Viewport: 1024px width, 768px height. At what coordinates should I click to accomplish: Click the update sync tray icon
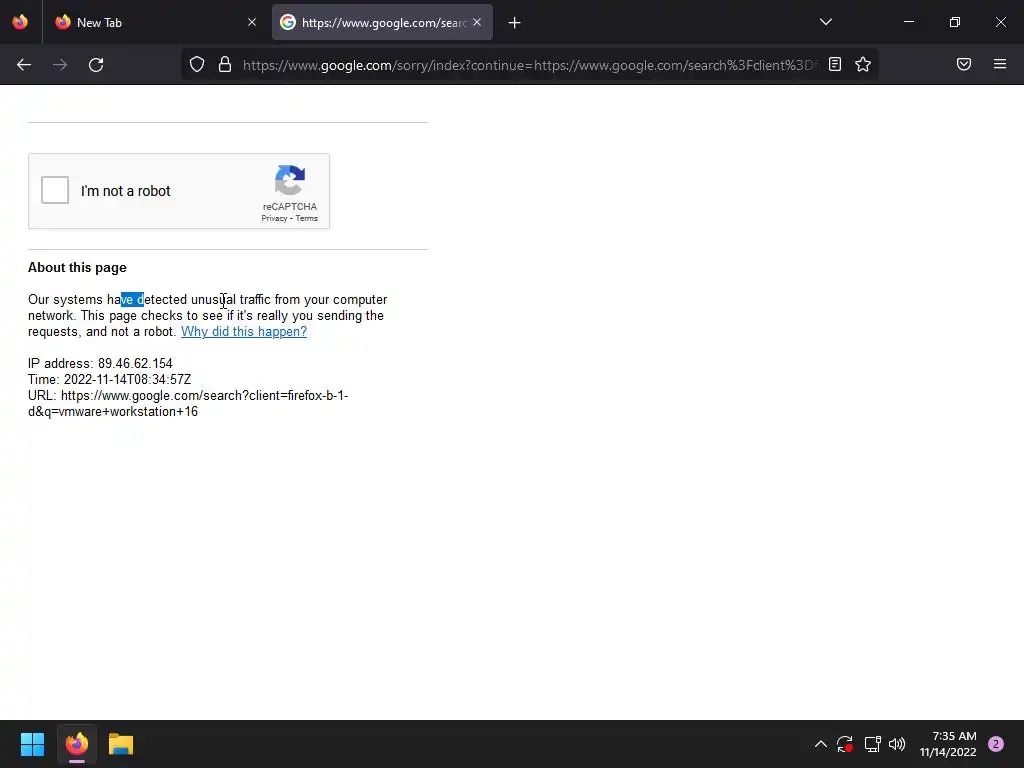[845, 744]
